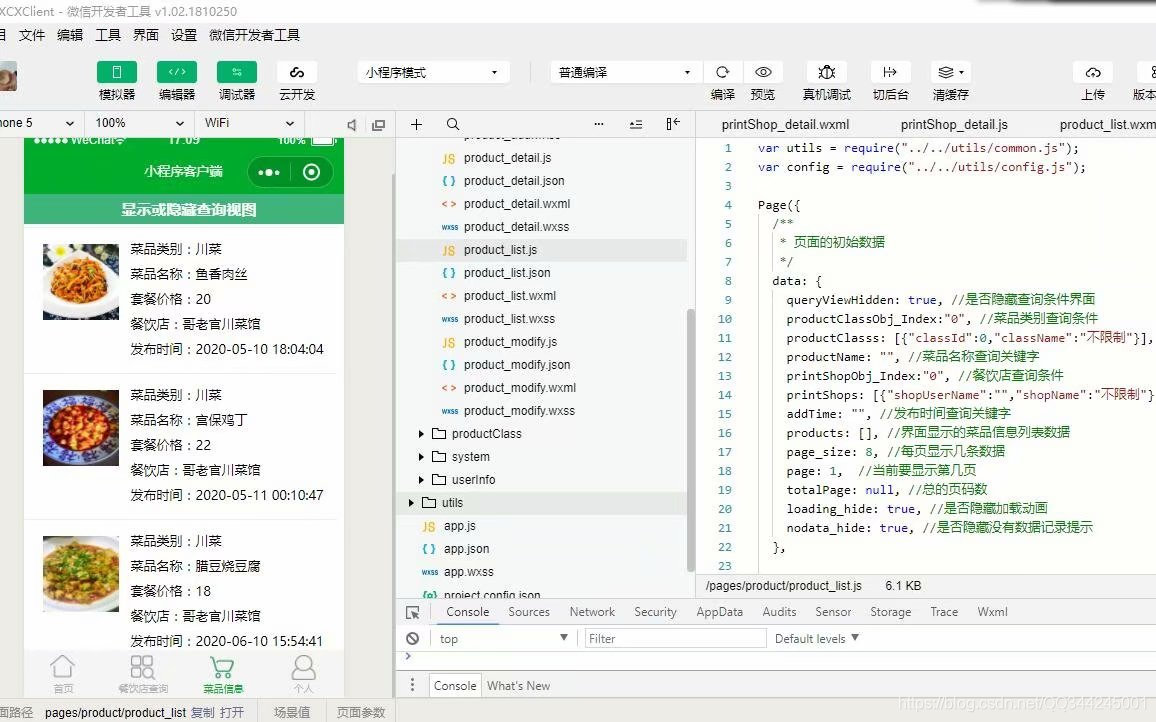Open Default levels dropdown
Image resolution: width=1156 pixels, height=722 pixels.
pos(816,639)
